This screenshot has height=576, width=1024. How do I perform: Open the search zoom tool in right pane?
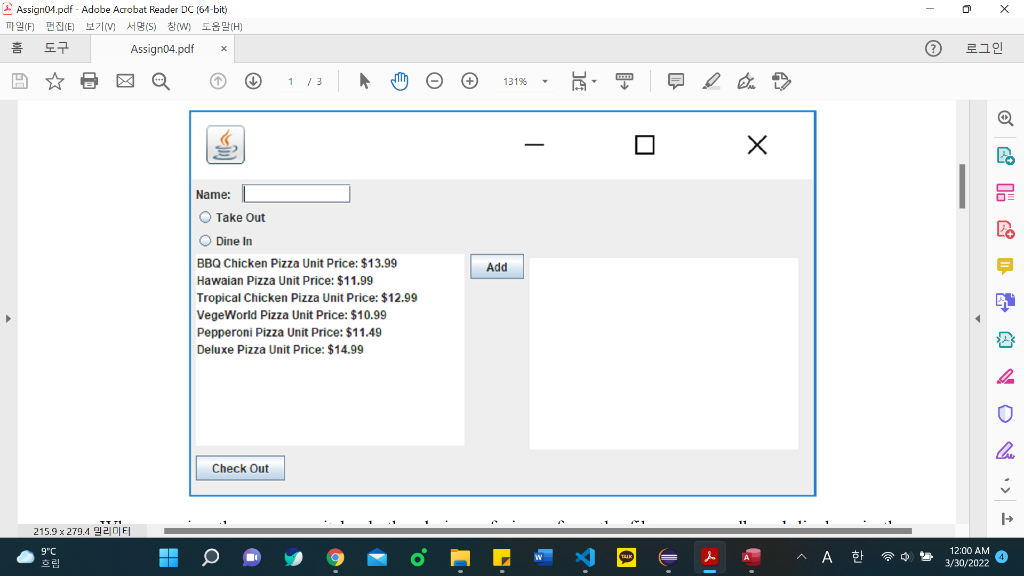[1005, 118]
